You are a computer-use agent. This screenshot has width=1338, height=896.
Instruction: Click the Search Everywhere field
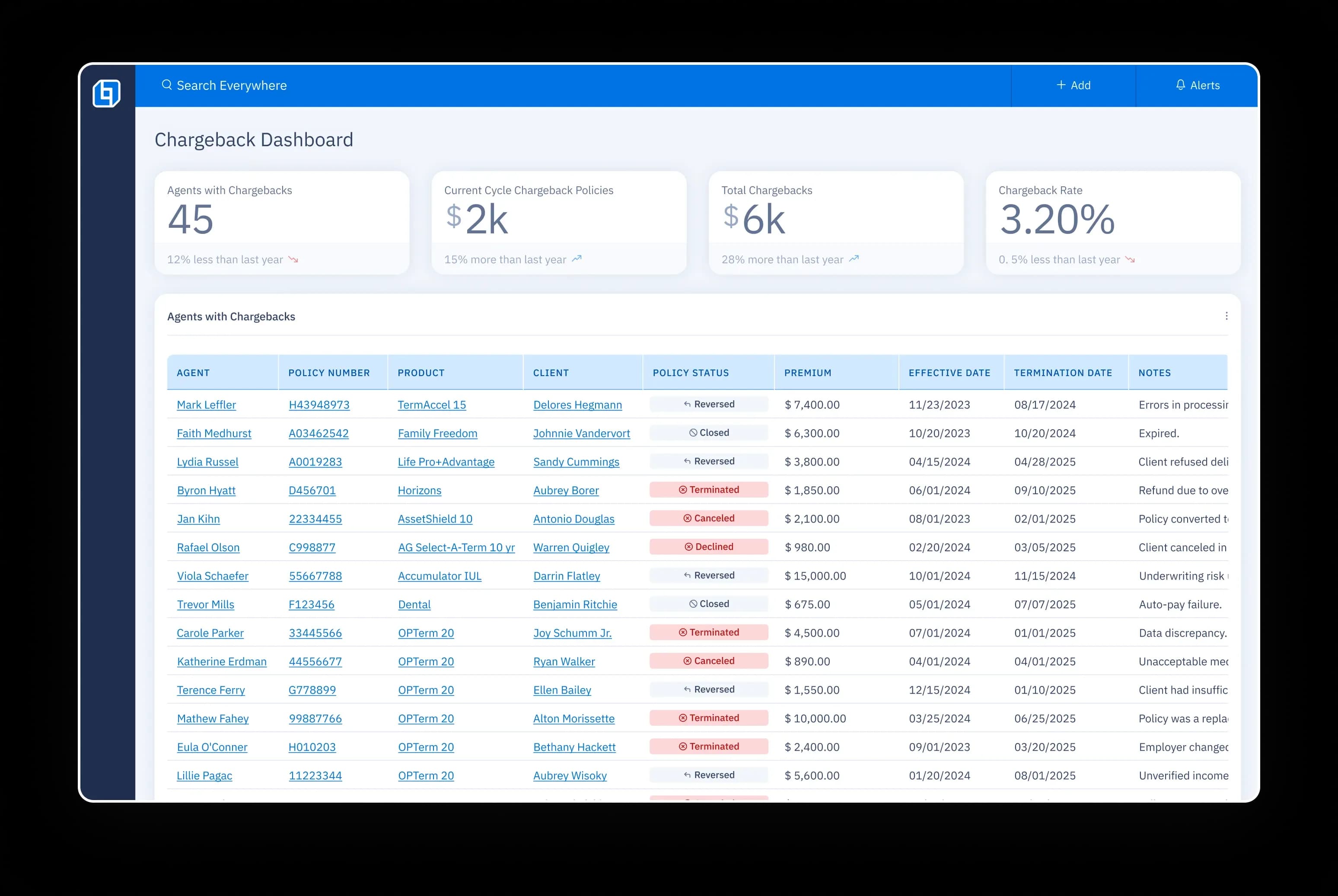[231, 85]
